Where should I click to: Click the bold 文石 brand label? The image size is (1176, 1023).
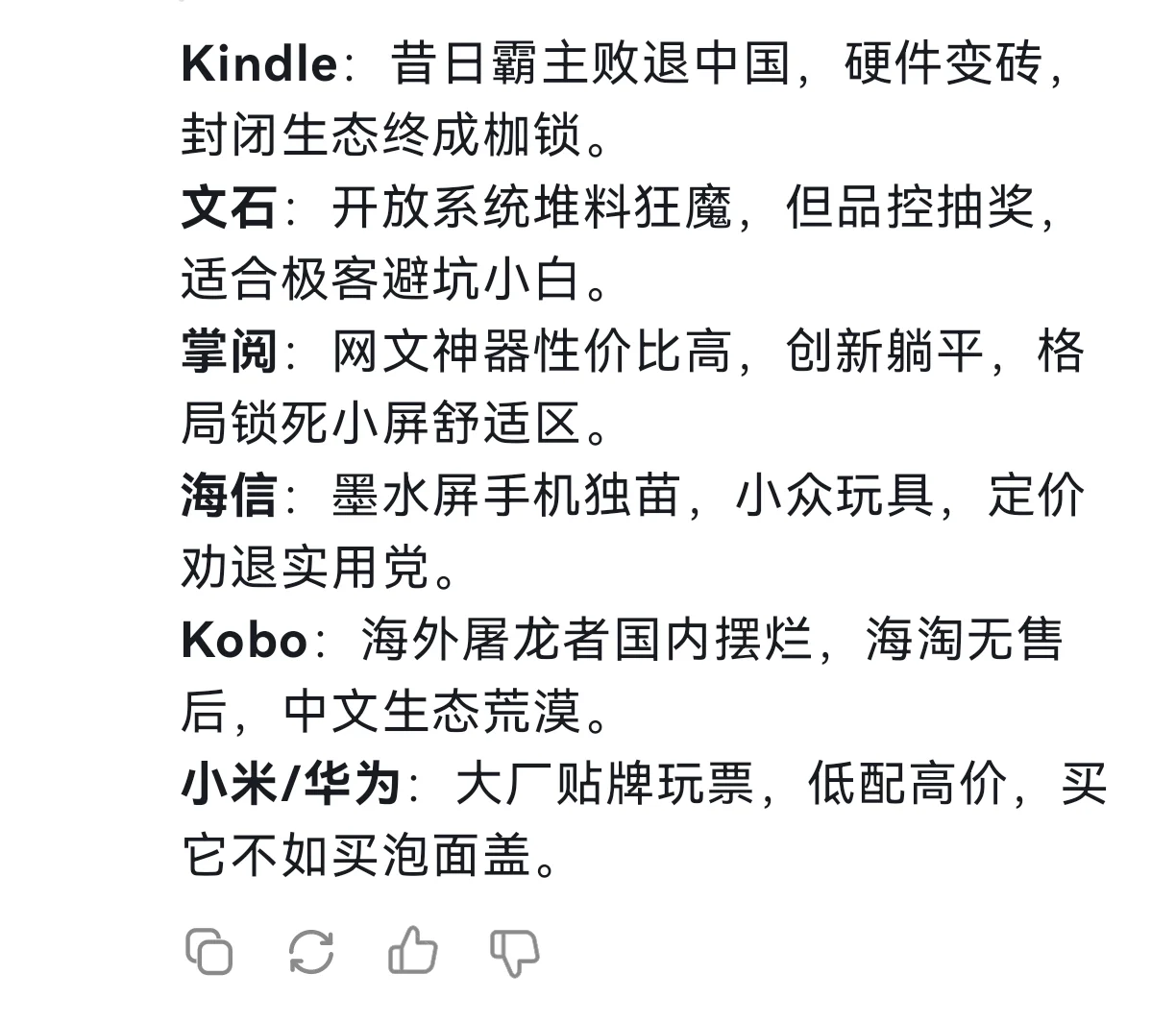[x=230, y=207]
